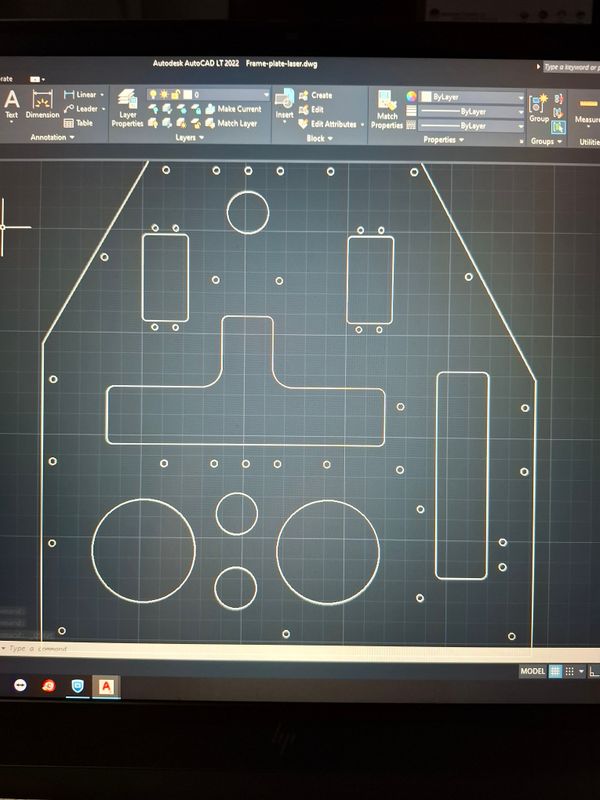Click the linetype icon in Properties
Viewport: 600px width, 800px height.
click(x=411, y=125)
